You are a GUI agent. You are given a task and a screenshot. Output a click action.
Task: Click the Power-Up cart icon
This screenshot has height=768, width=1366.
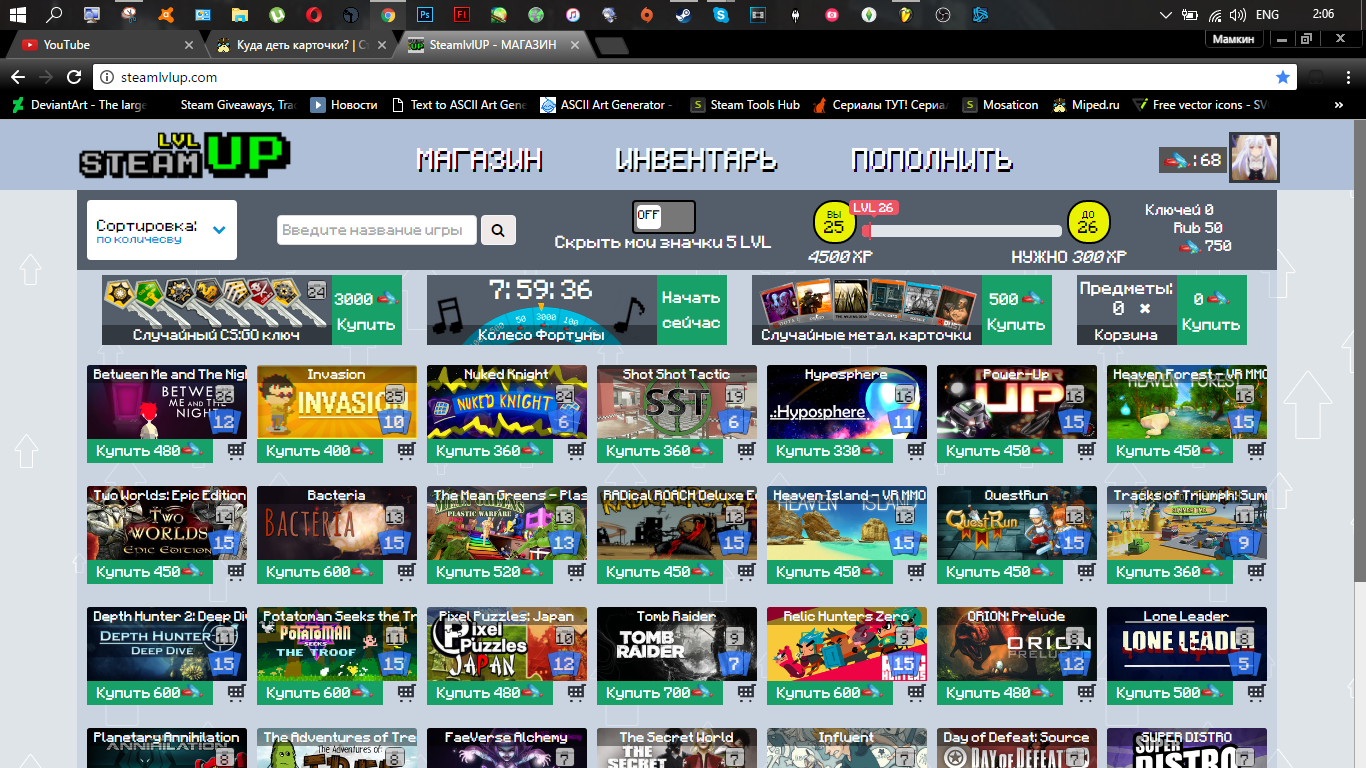(x=1086, y=451)
